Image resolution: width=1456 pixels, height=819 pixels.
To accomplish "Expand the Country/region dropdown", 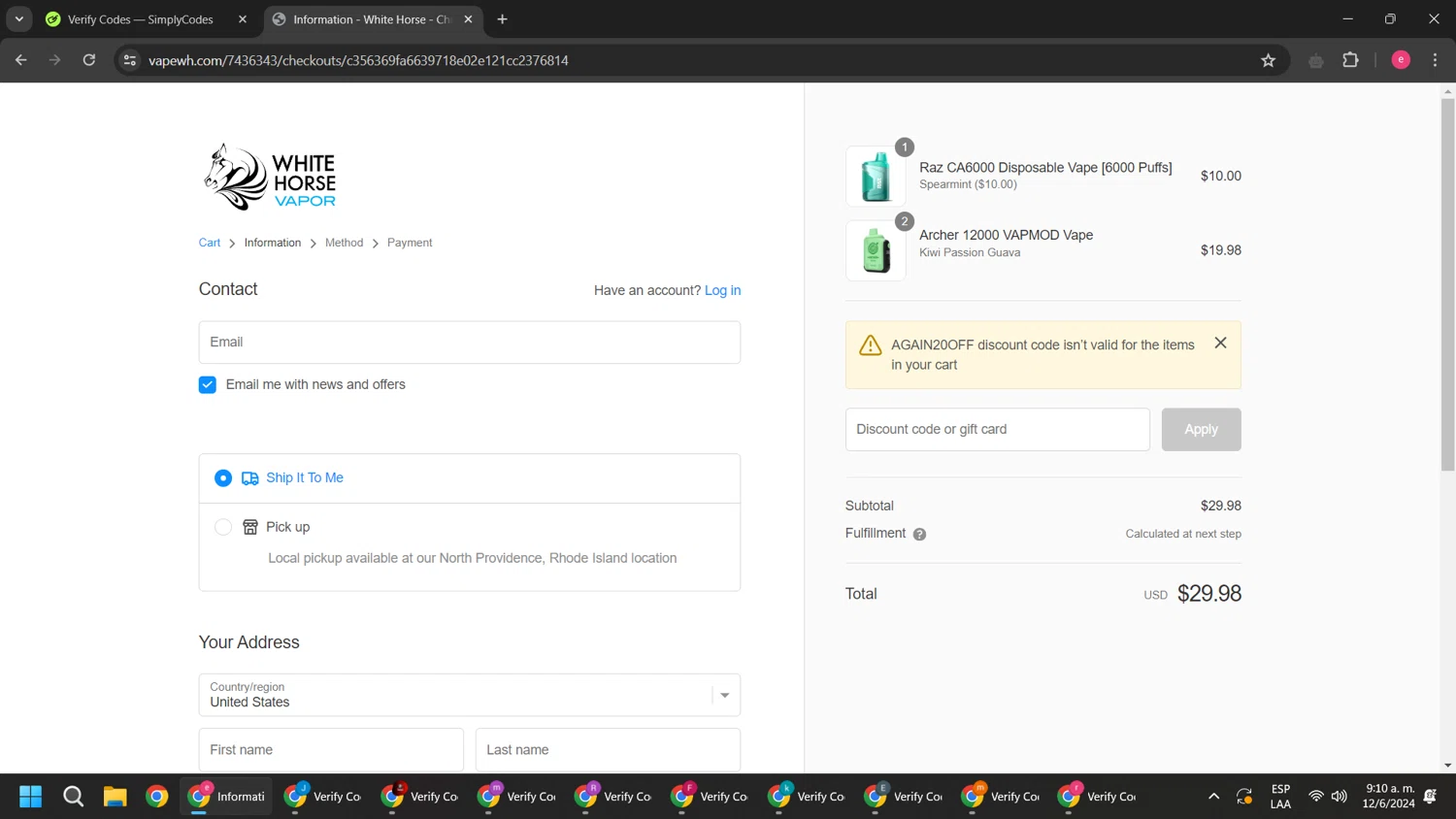I will click(724, 695).
